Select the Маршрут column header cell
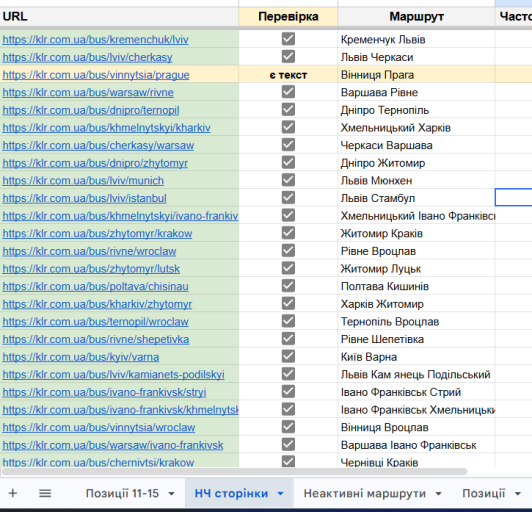532x512 pixels. point(416,17)
